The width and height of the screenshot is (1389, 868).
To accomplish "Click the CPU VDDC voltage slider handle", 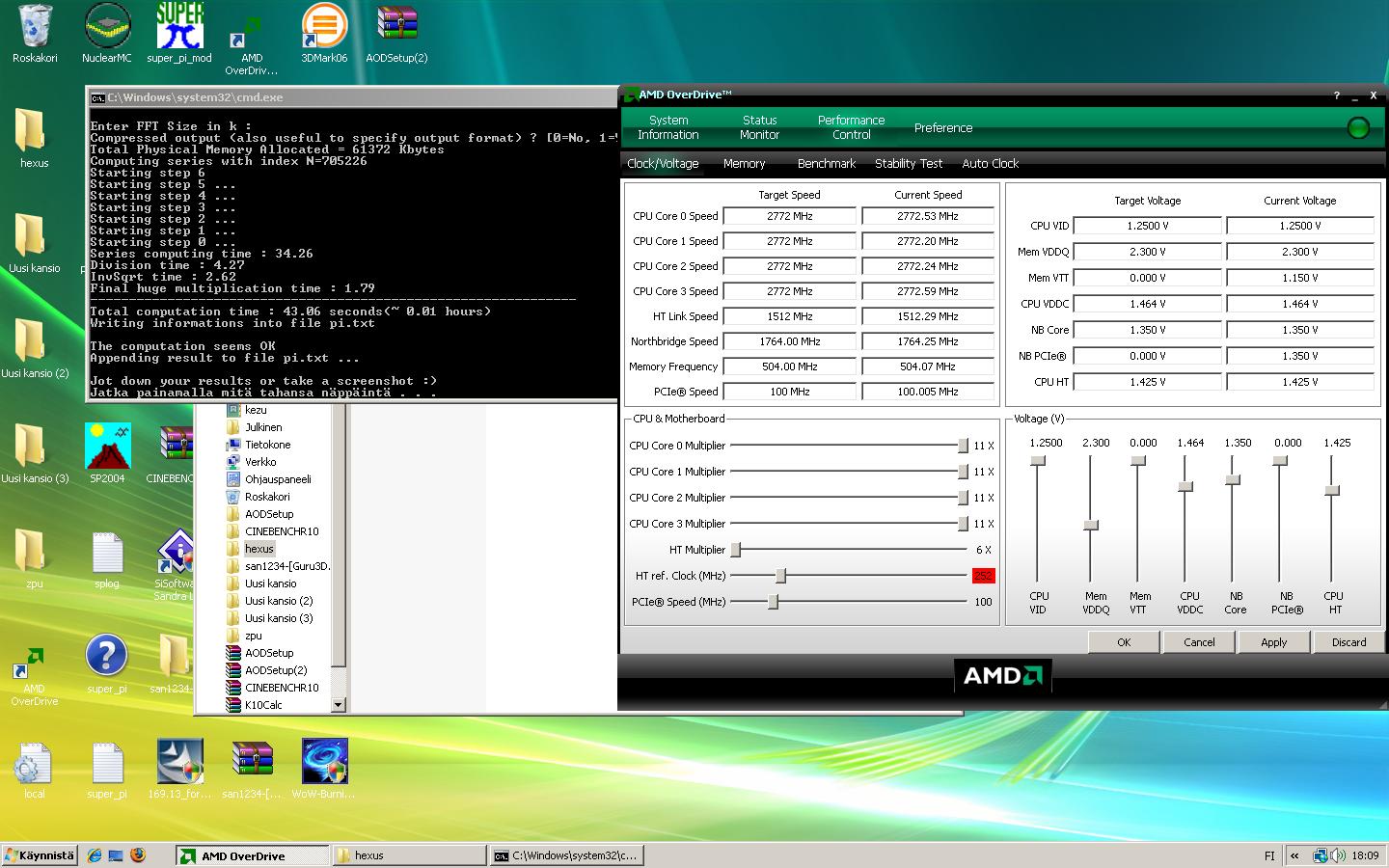I will pos(1185,486).
